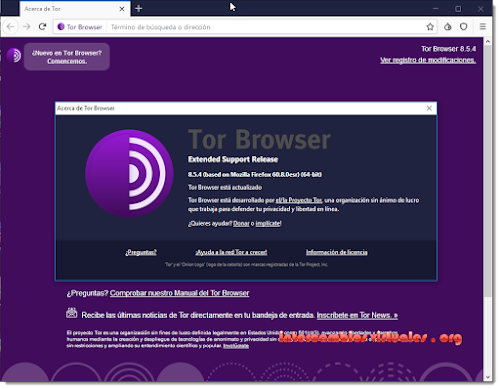Bookmark this page with the star icon

pyautogui.click(x=430, y=27)
